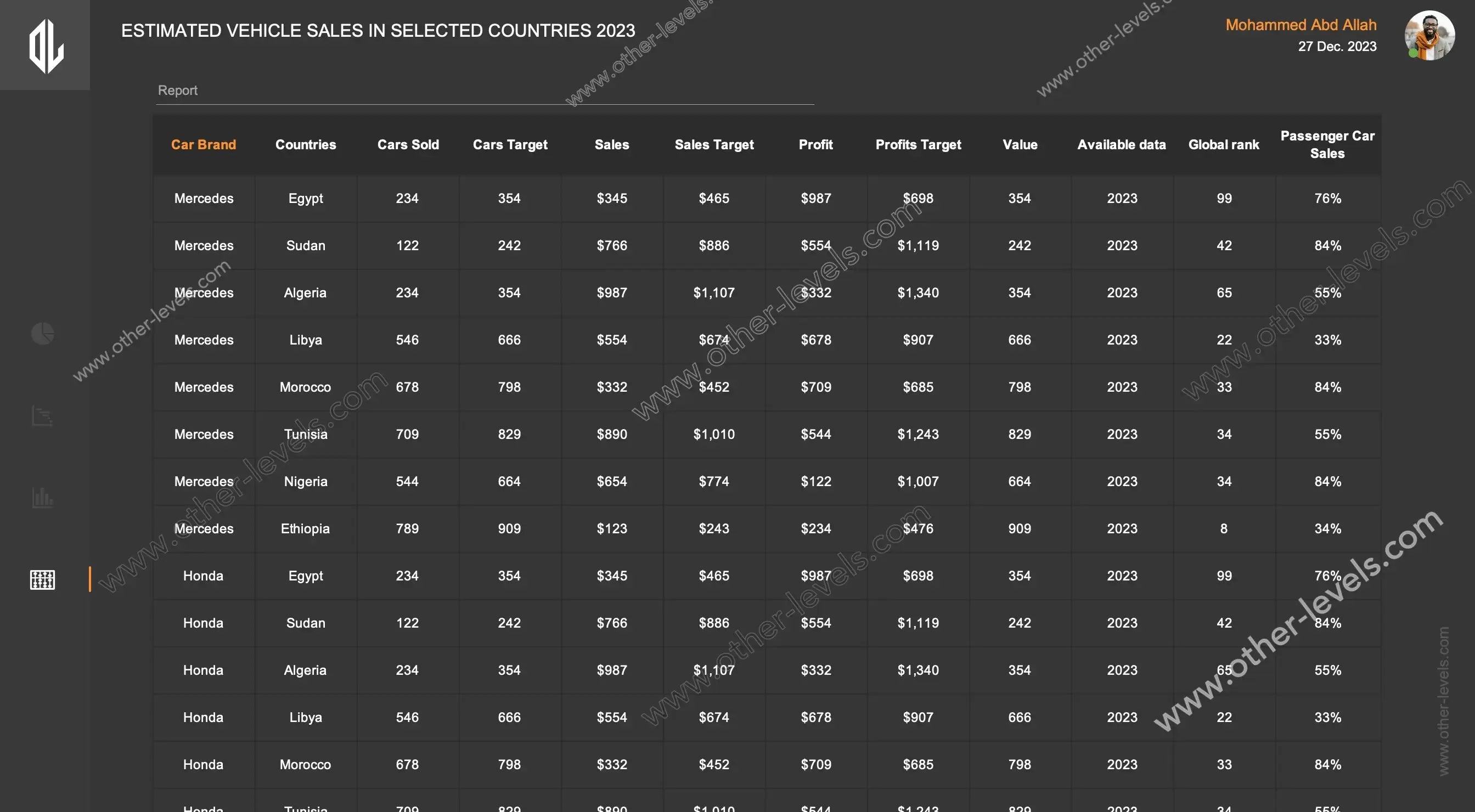The height and width of the screenshot is (812, 1475).
Task: Select the Sales Target column header
Action: point(713,144)
